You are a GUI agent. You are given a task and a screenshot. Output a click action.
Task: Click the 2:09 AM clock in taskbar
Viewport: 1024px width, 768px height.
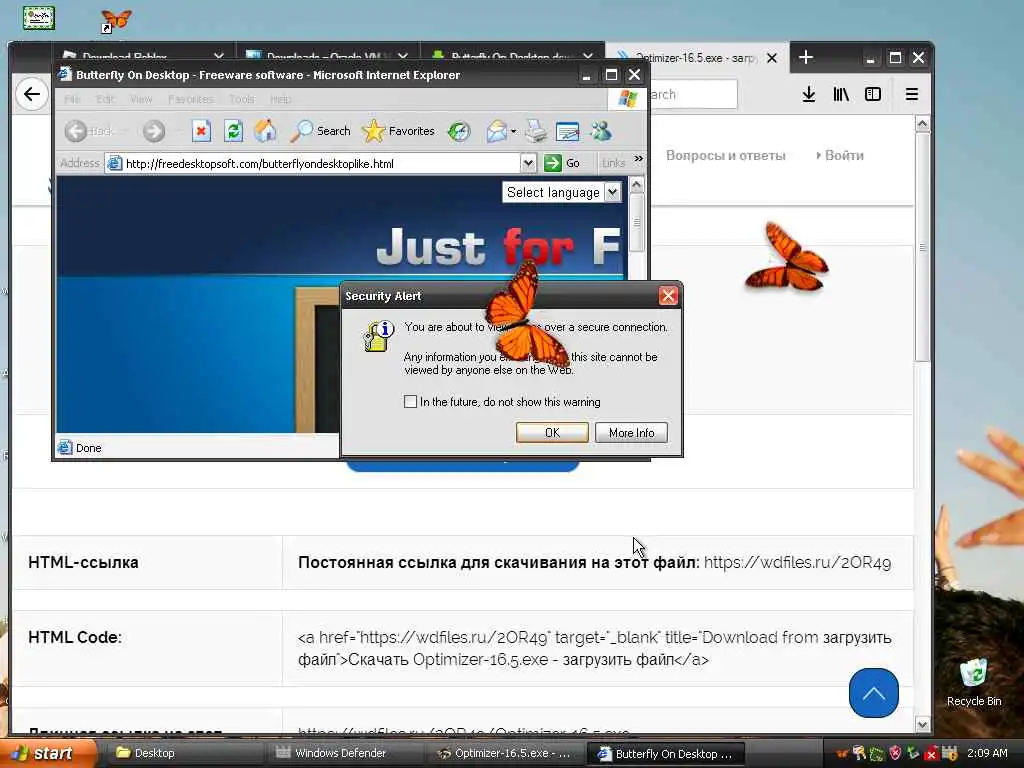point(987,753)
